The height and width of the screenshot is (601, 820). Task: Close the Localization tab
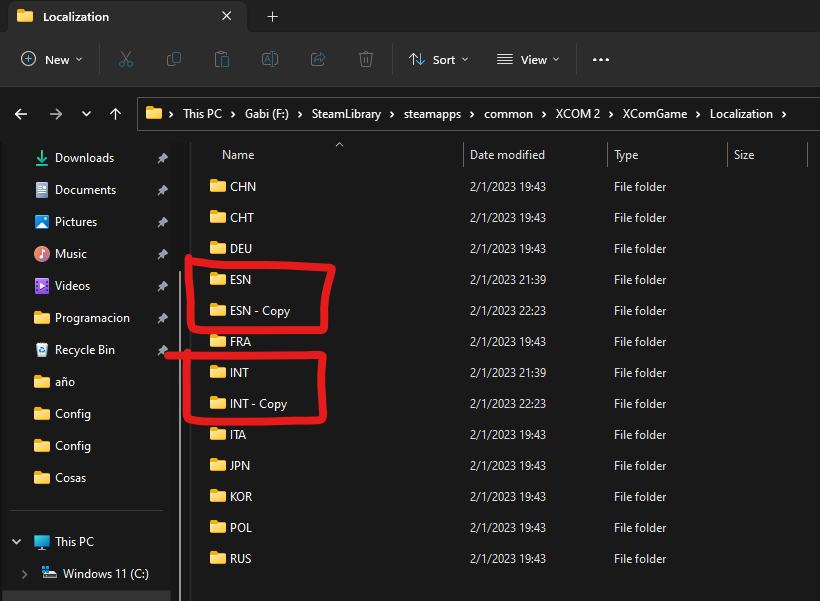226,16
